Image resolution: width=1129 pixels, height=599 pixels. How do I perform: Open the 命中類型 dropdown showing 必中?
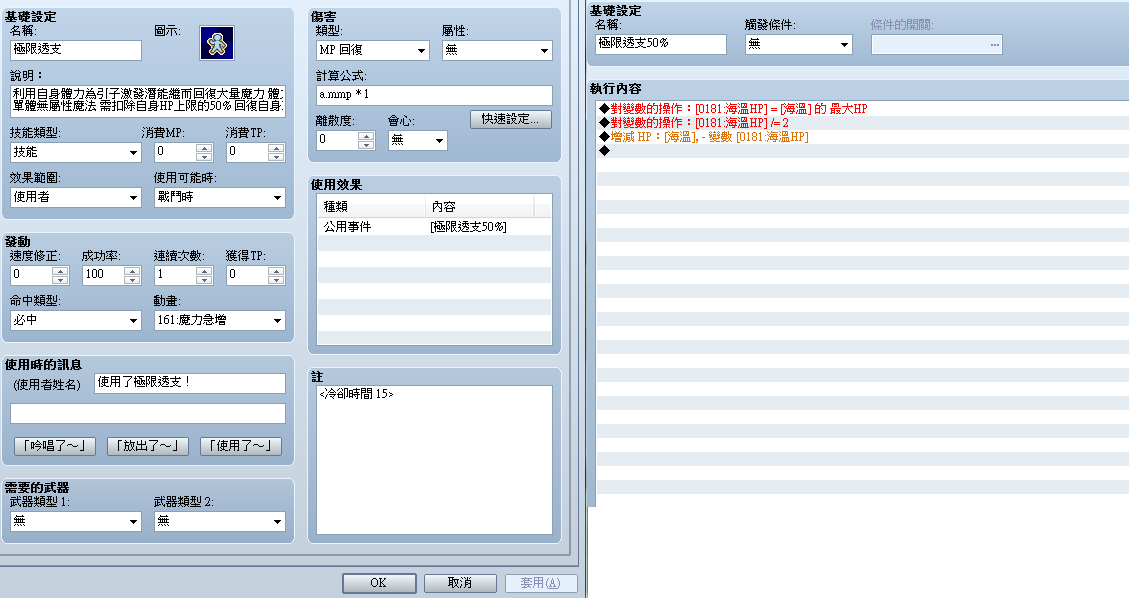[x=76, y=320]
